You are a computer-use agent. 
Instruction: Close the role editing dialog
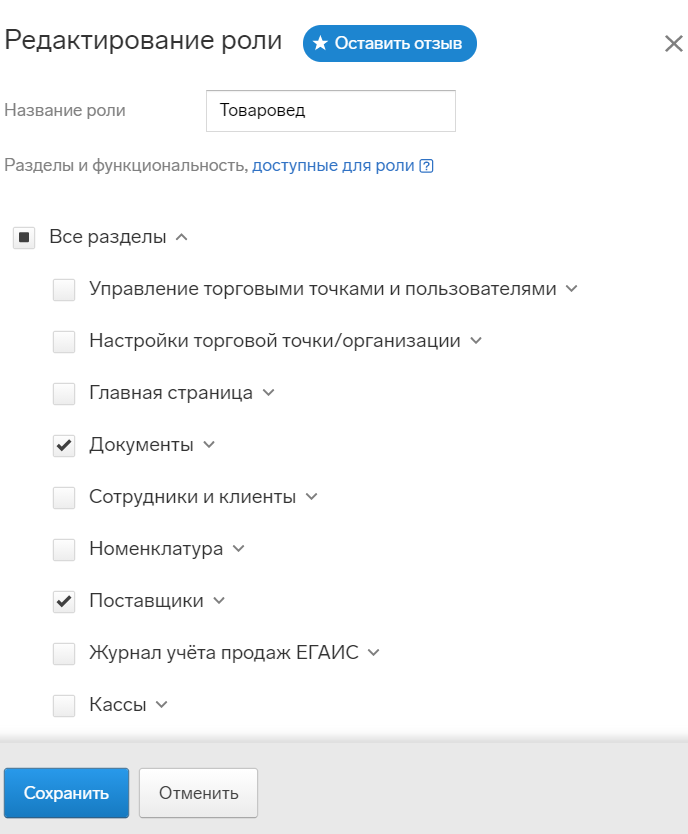[x=673, y=44]
